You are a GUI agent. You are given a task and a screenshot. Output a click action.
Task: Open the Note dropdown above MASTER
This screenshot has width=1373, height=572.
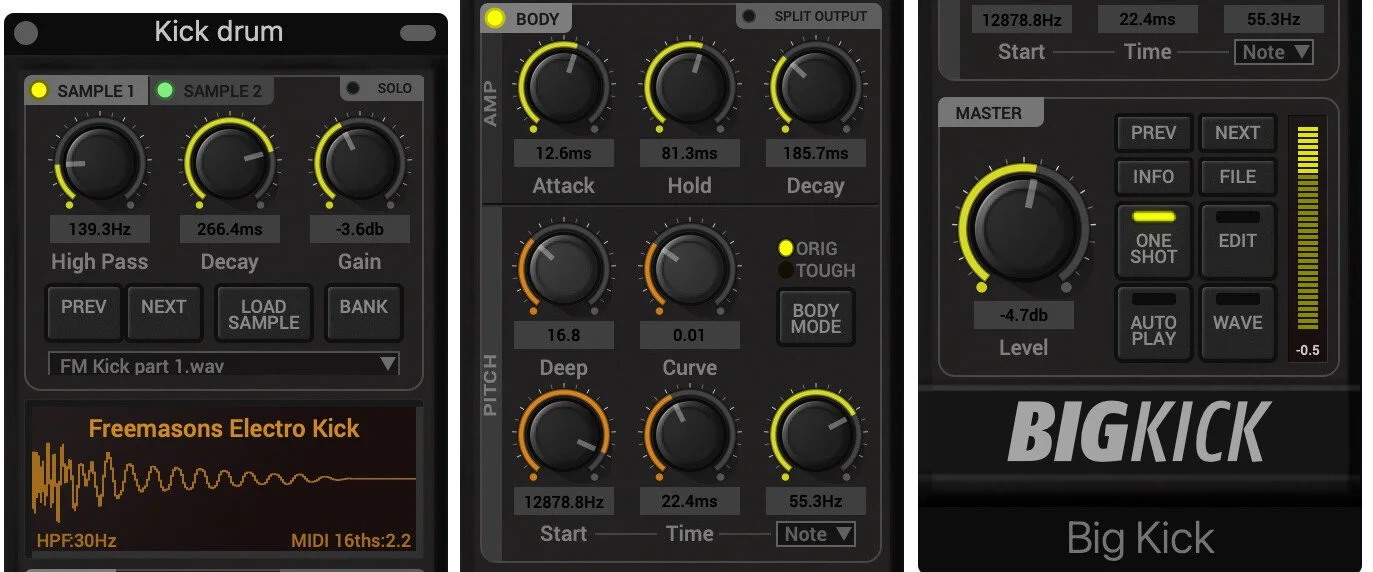[x=1274, y=52]
